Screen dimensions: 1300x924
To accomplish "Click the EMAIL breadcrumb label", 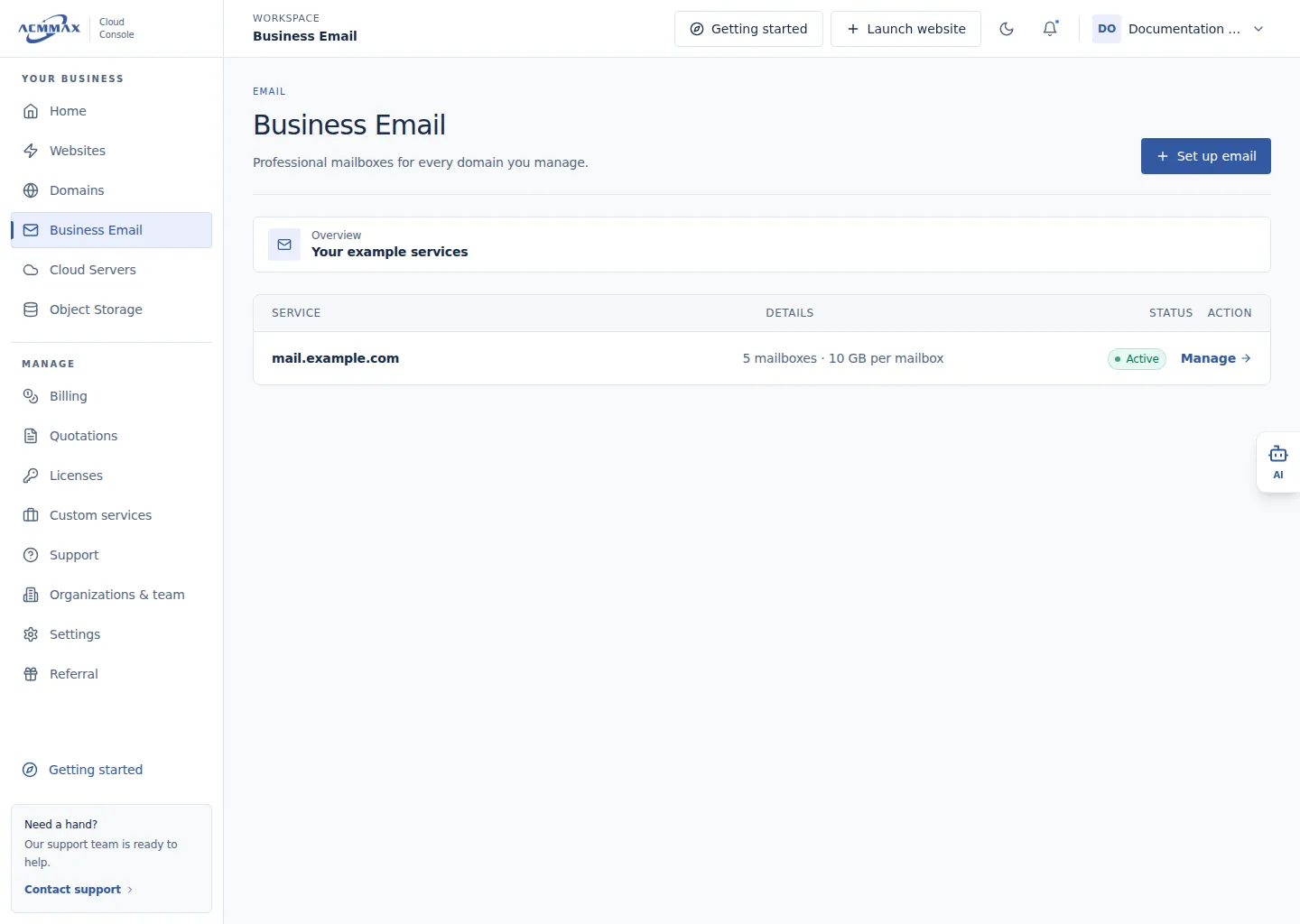I will coord(269,91).
